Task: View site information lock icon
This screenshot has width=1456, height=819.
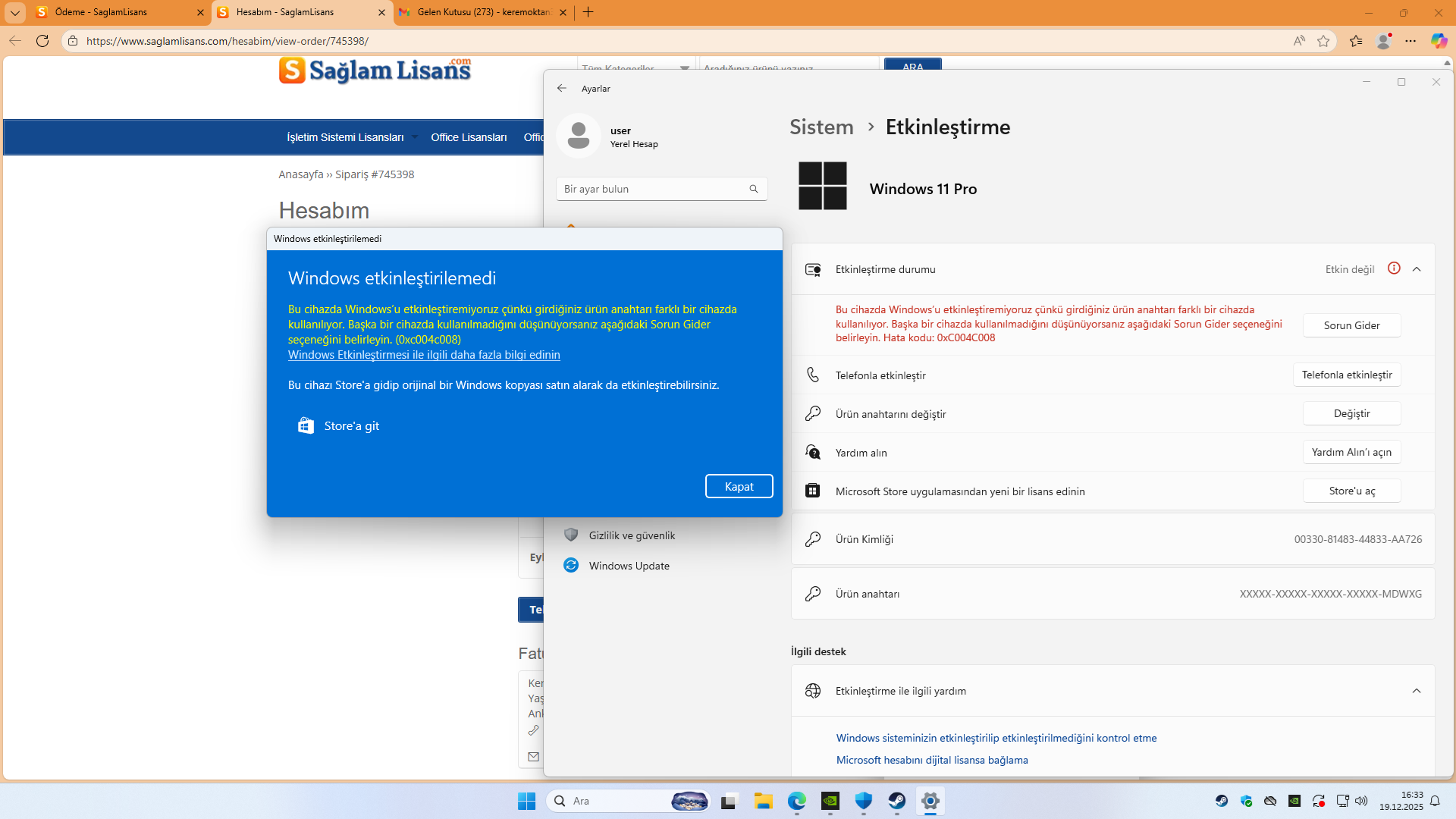Action: click(x=73, y=41)
